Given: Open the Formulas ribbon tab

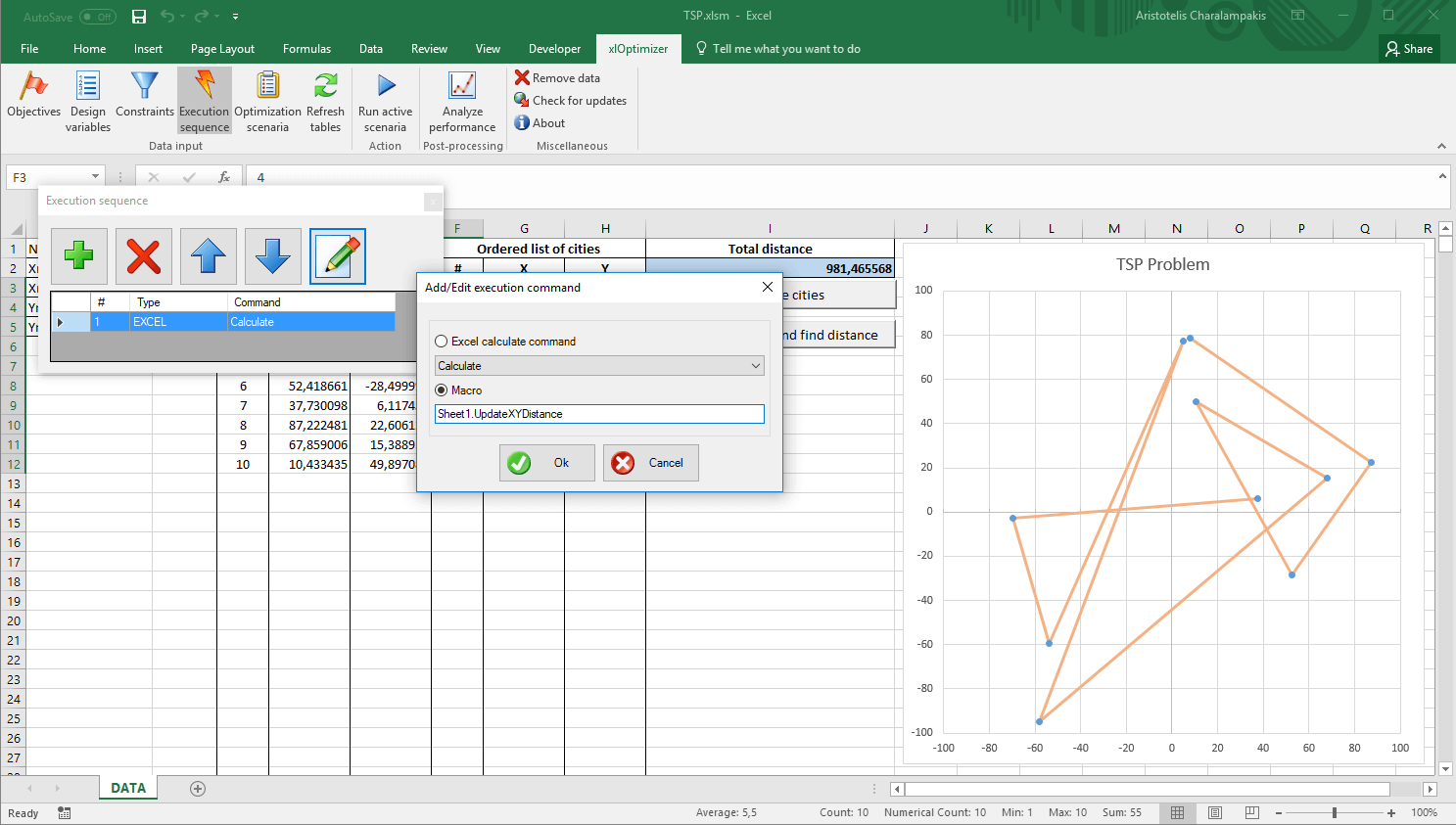Looking at the screenshot, I should pos(306,49).
